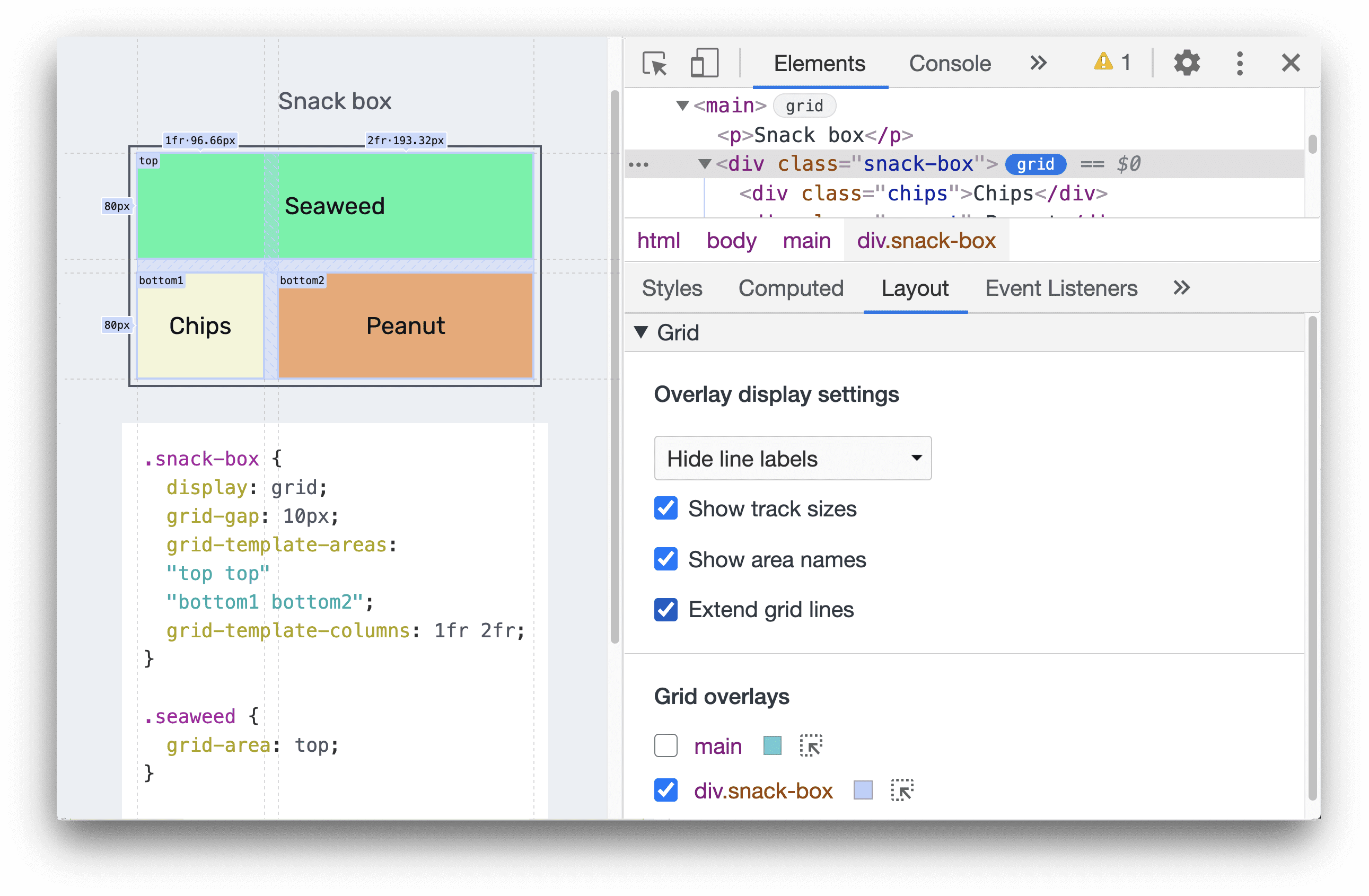Select the Computed panel tab
The height and width of the screenshot is (896, 1369).
[791, 288]
